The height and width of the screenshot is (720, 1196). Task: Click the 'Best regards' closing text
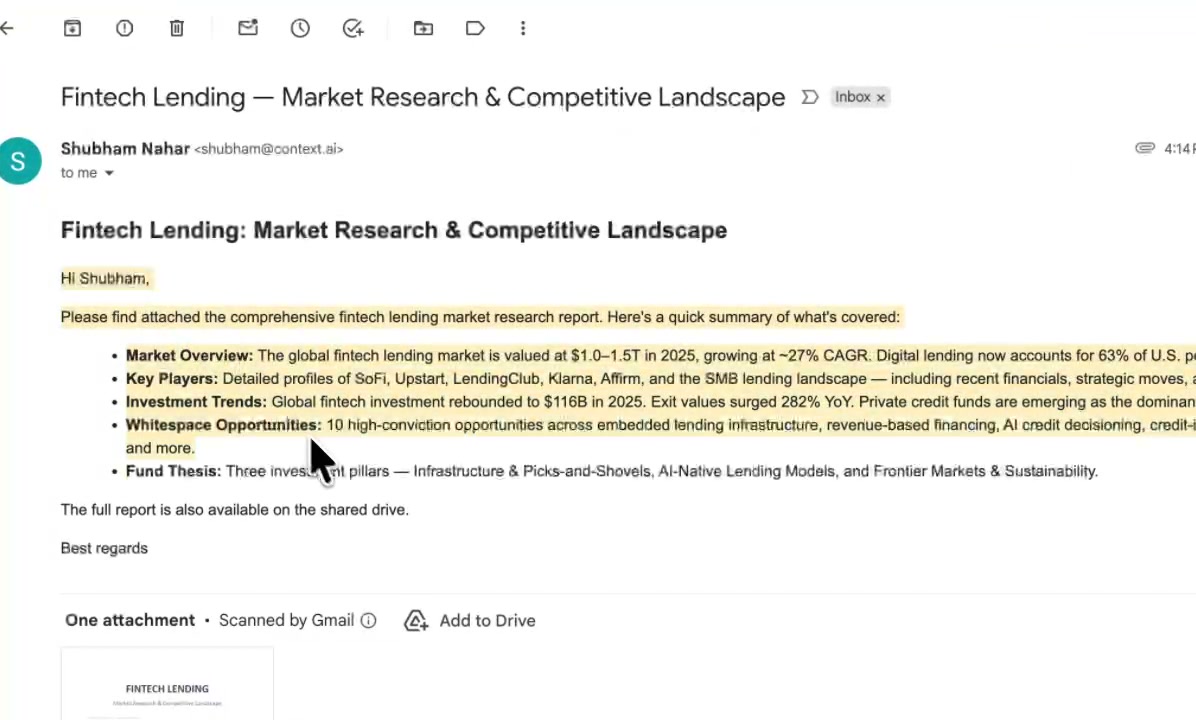(104, 548)
